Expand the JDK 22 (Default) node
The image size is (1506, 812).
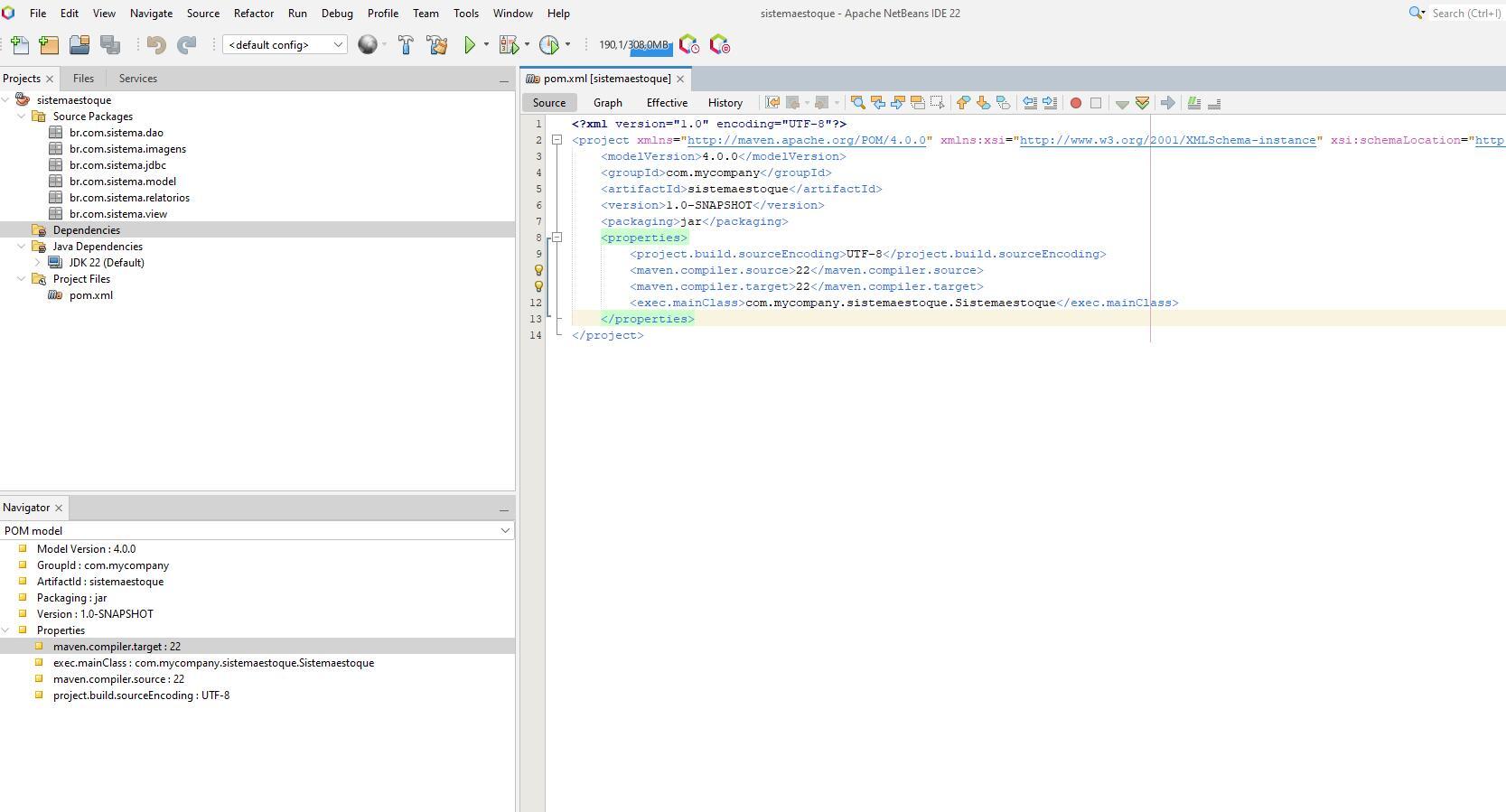38,263
